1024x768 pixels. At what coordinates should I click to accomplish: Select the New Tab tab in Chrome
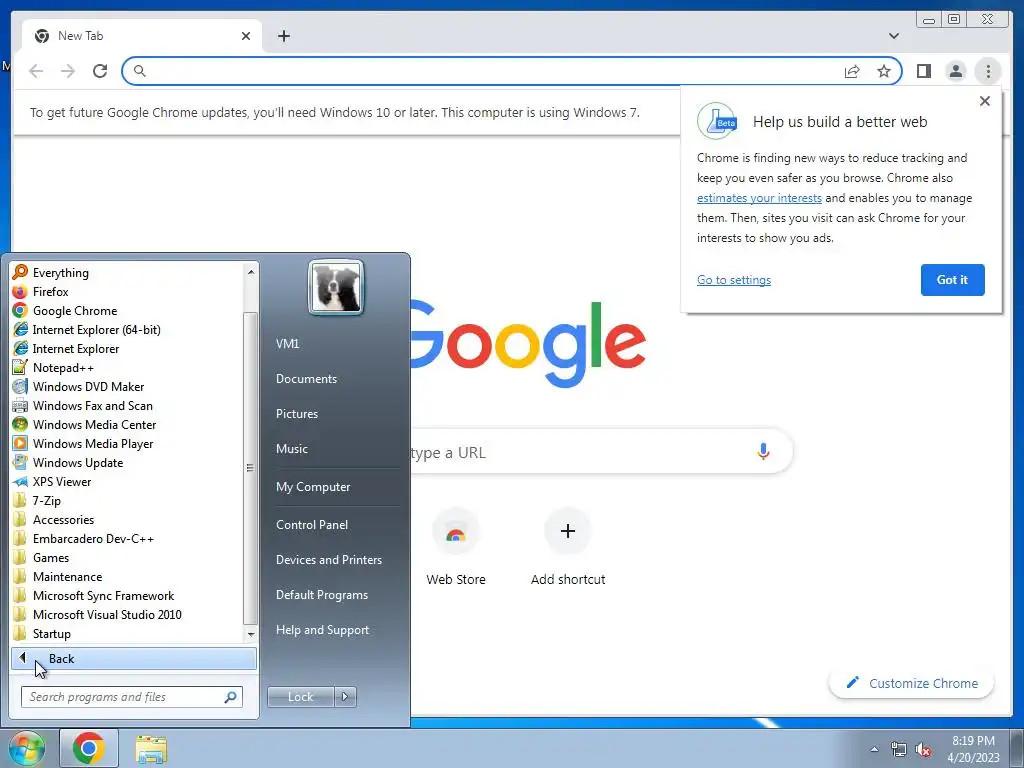click(141, 36)
